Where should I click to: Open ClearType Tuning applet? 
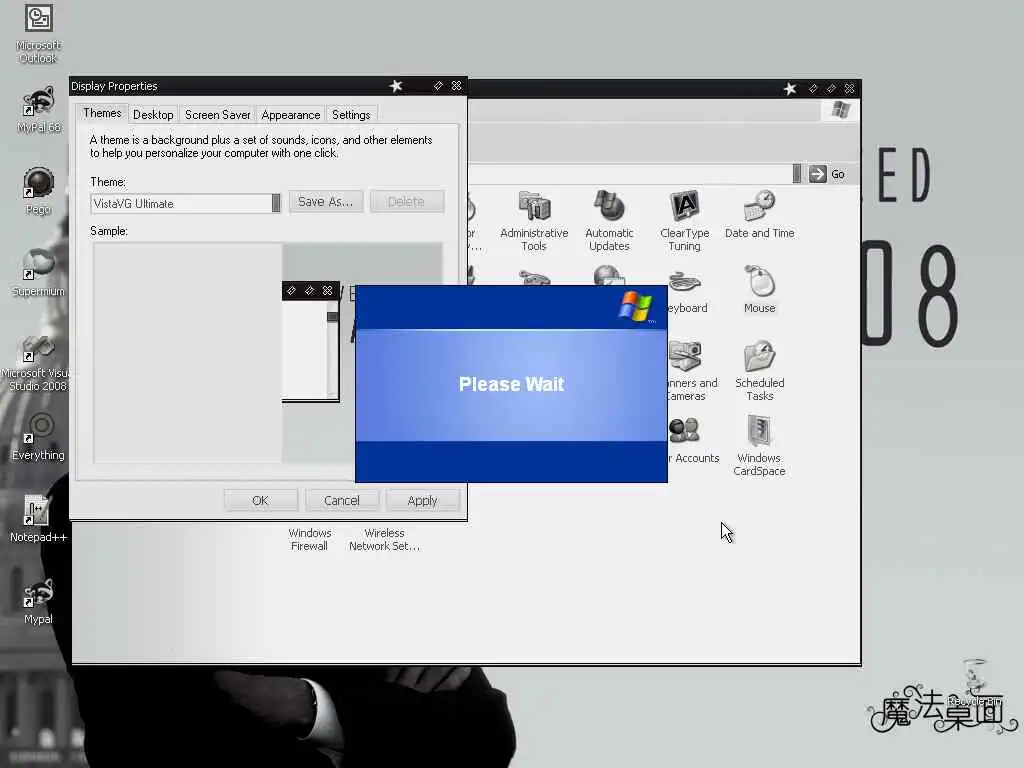click(684, 221)
